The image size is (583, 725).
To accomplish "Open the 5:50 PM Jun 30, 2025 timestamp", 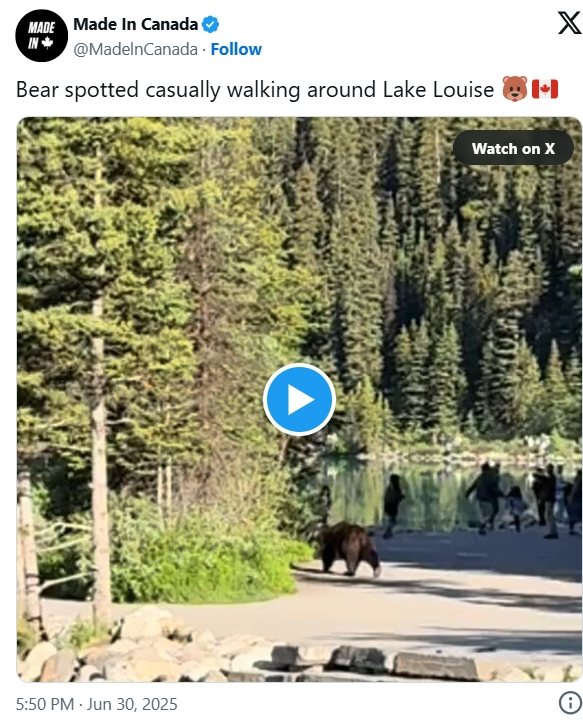I will (97, 704).
